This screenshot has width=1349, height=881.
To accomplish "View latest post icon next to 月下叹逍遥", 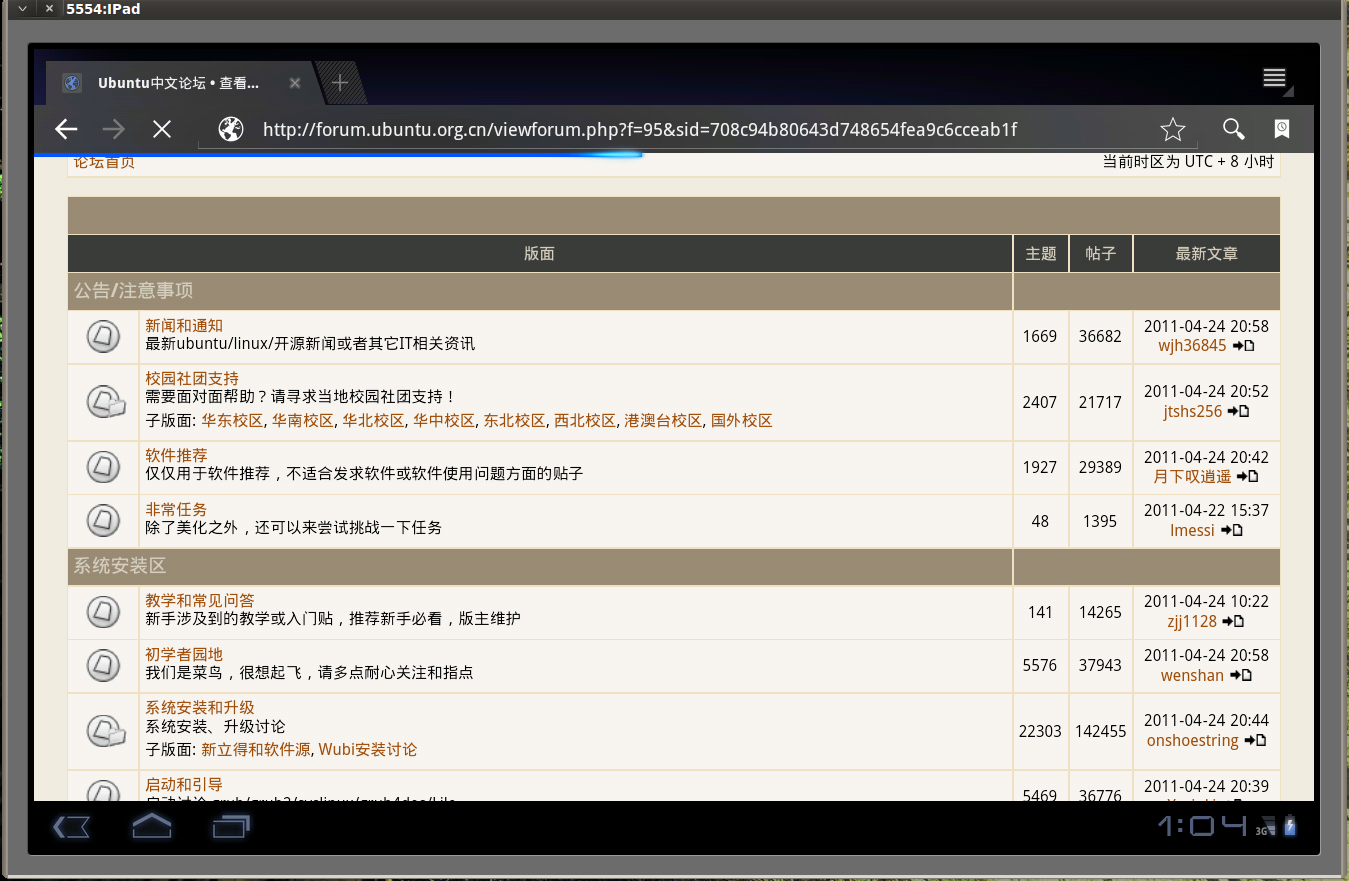I will point(1248,477).
